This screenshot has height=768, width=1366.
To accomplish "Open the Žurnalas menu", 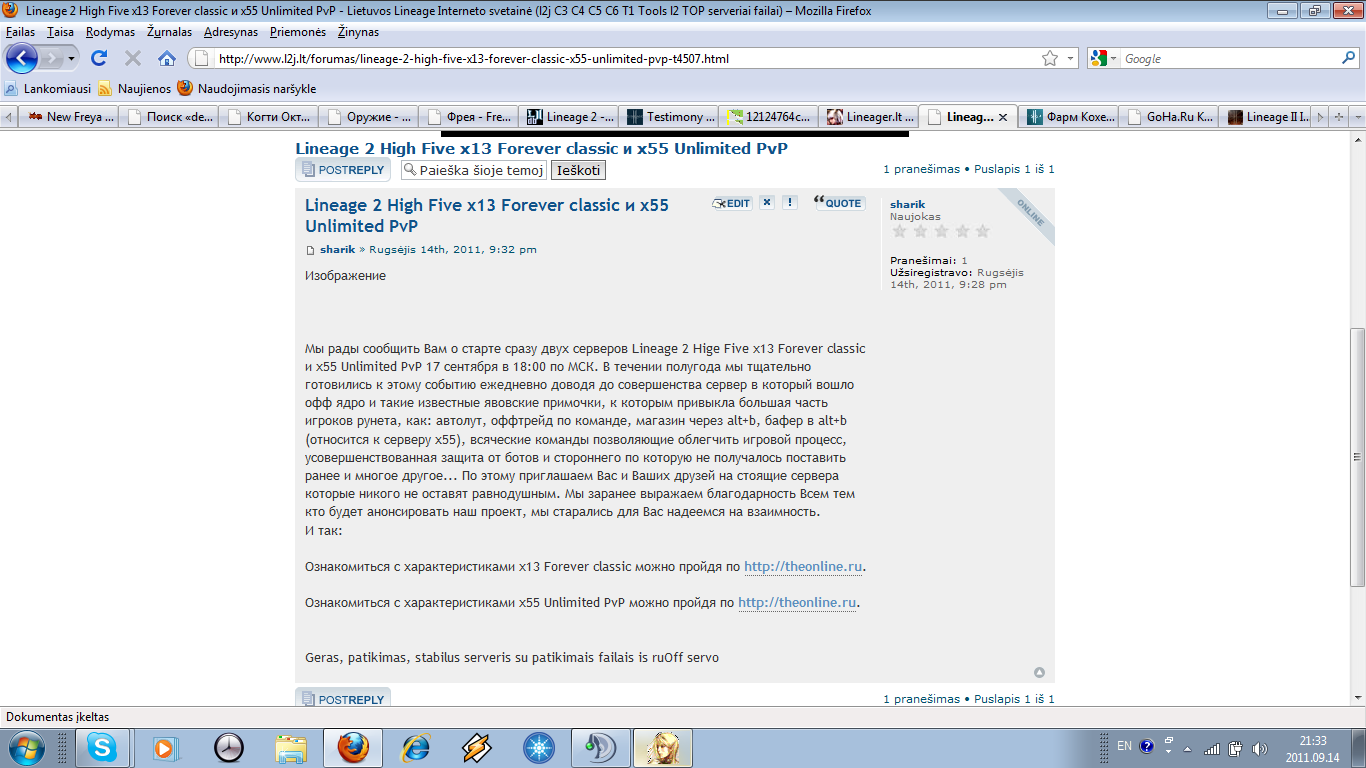I will point(169,32).
